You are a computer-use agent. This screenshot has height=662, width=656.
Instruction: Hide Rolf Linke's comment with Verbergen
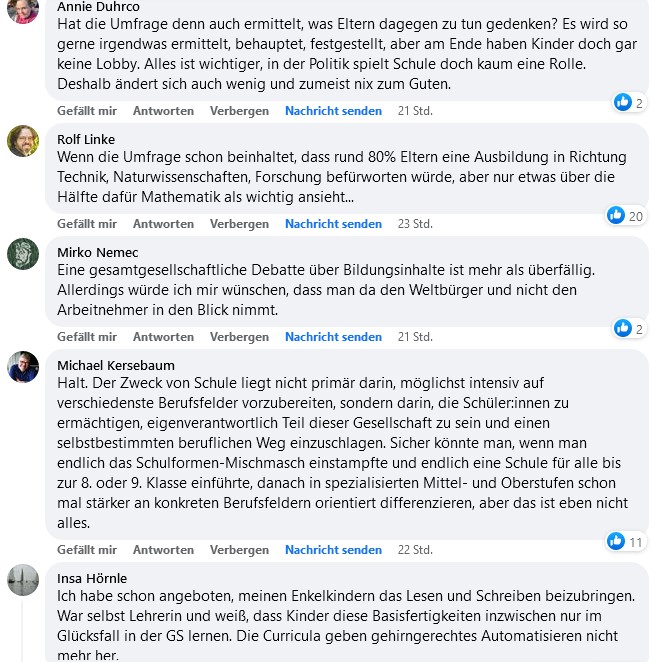click(239, 224)
